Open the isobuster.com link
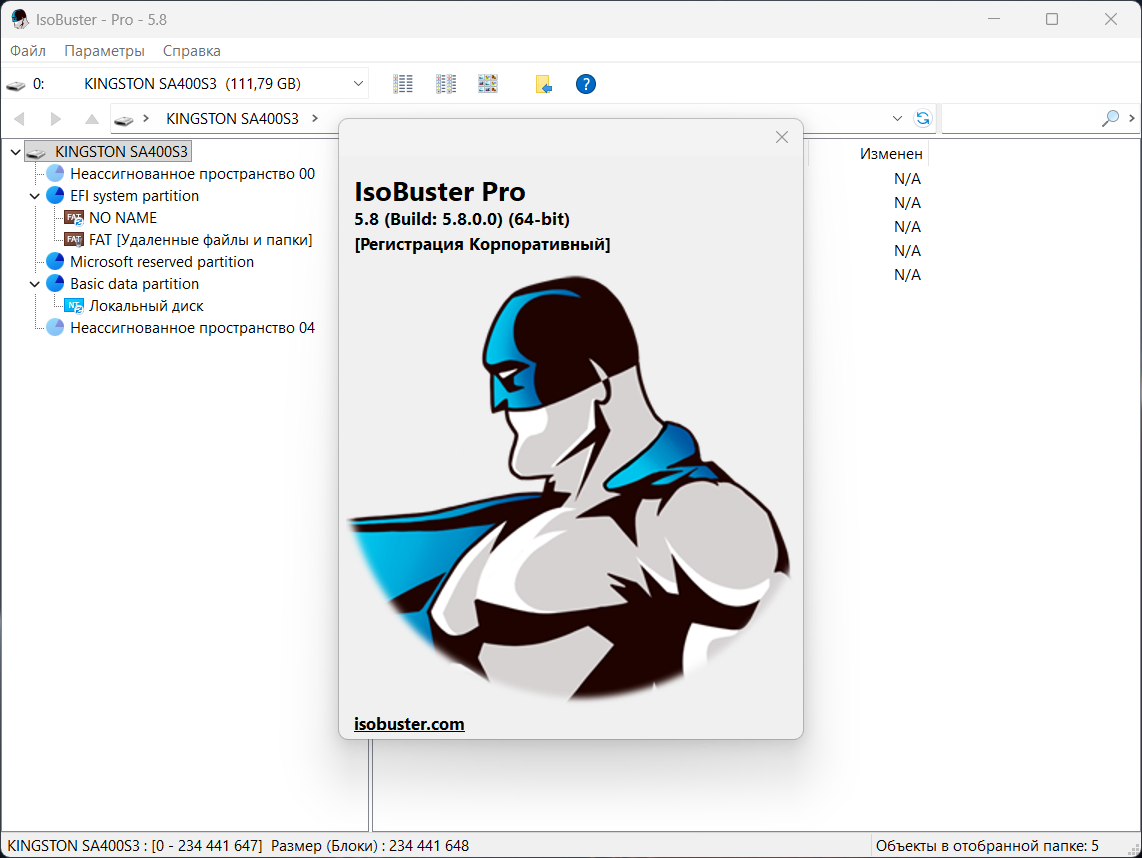 pyautogui.click(x=409, y=724)
